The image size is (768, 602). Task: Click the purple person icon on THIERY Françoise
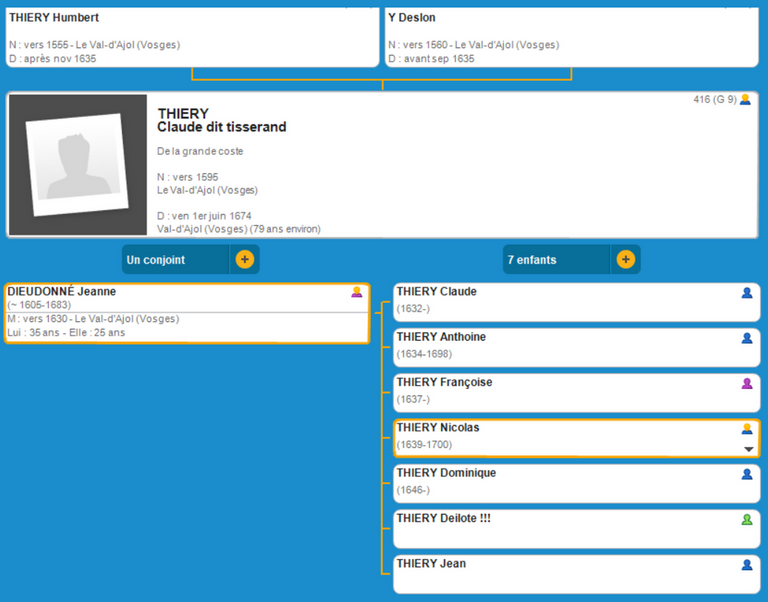pos(746,383)
